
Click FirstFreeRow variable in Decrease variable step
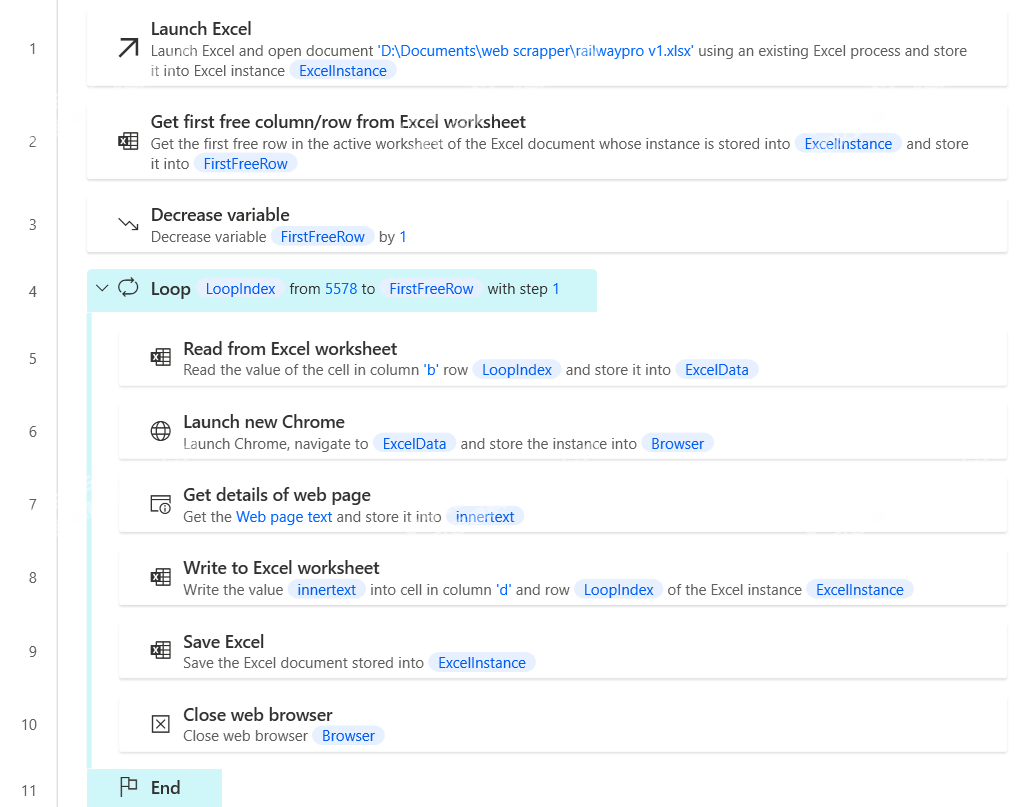(323, 237)
